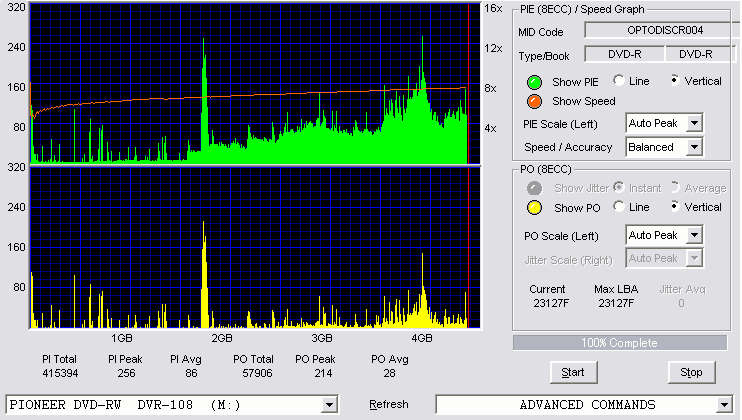Image resolution: width=742 pixels, height=420 pixels.
Task: Select Vertical mode for PIE graph
Action: [675, 80]
